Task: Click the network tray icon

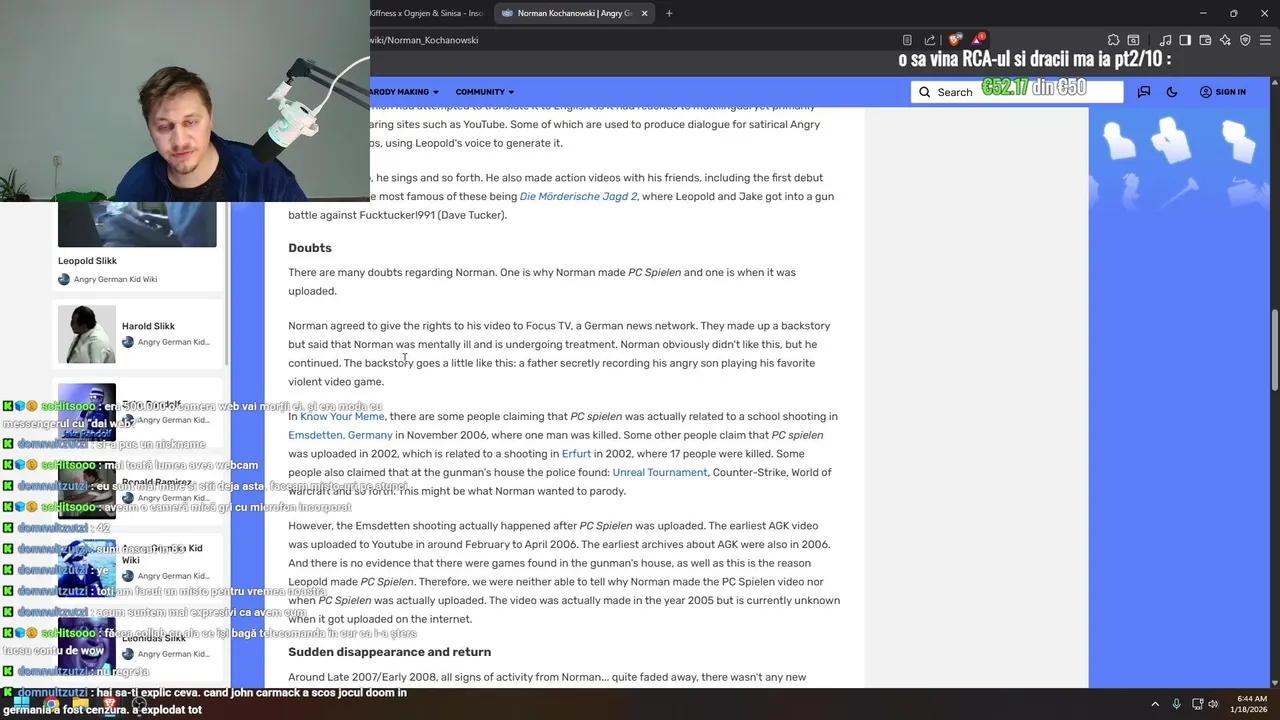Action: (1197, 704)
